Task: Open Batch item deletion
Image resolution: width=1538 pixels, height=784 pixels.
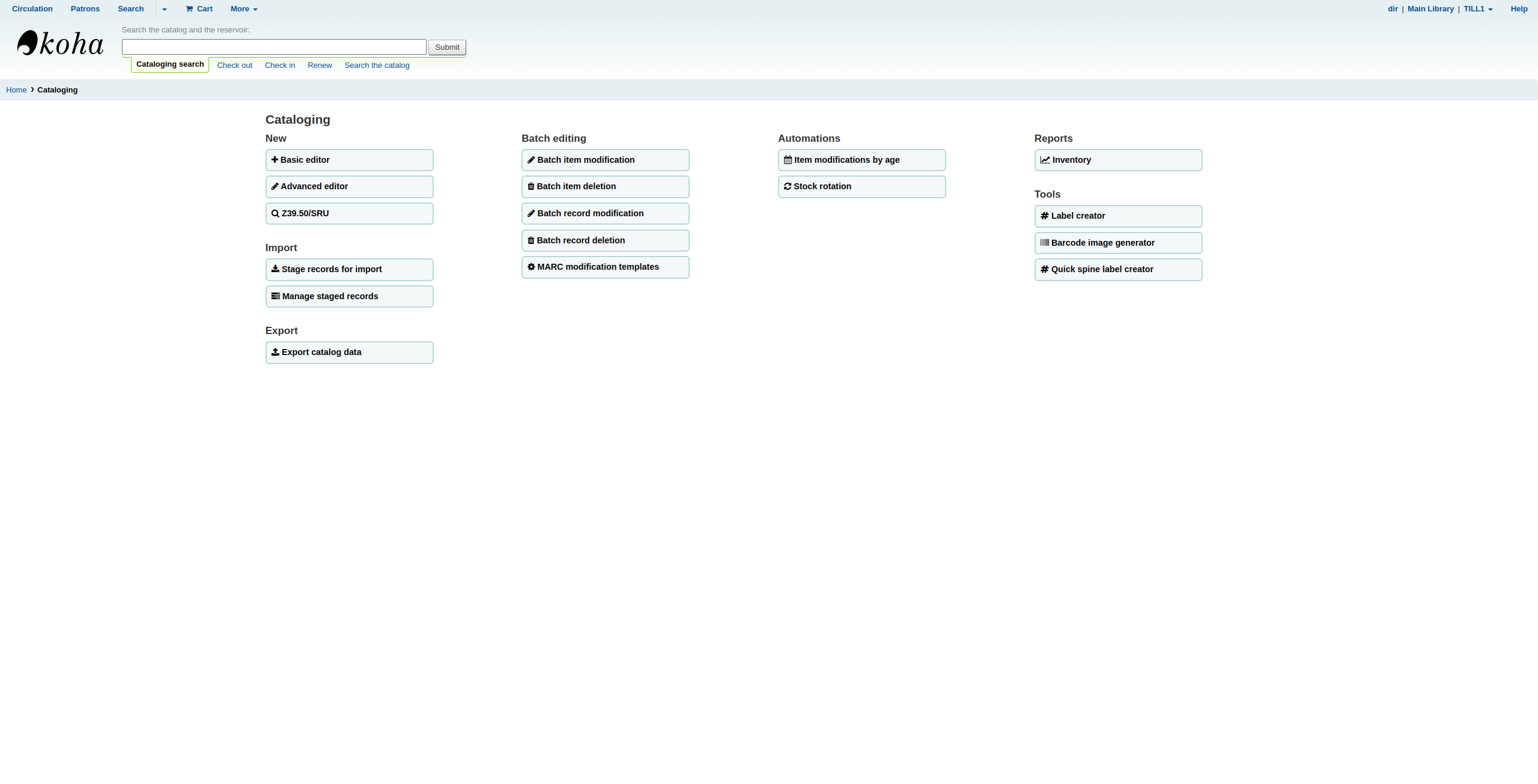Action: pos(605,186)
